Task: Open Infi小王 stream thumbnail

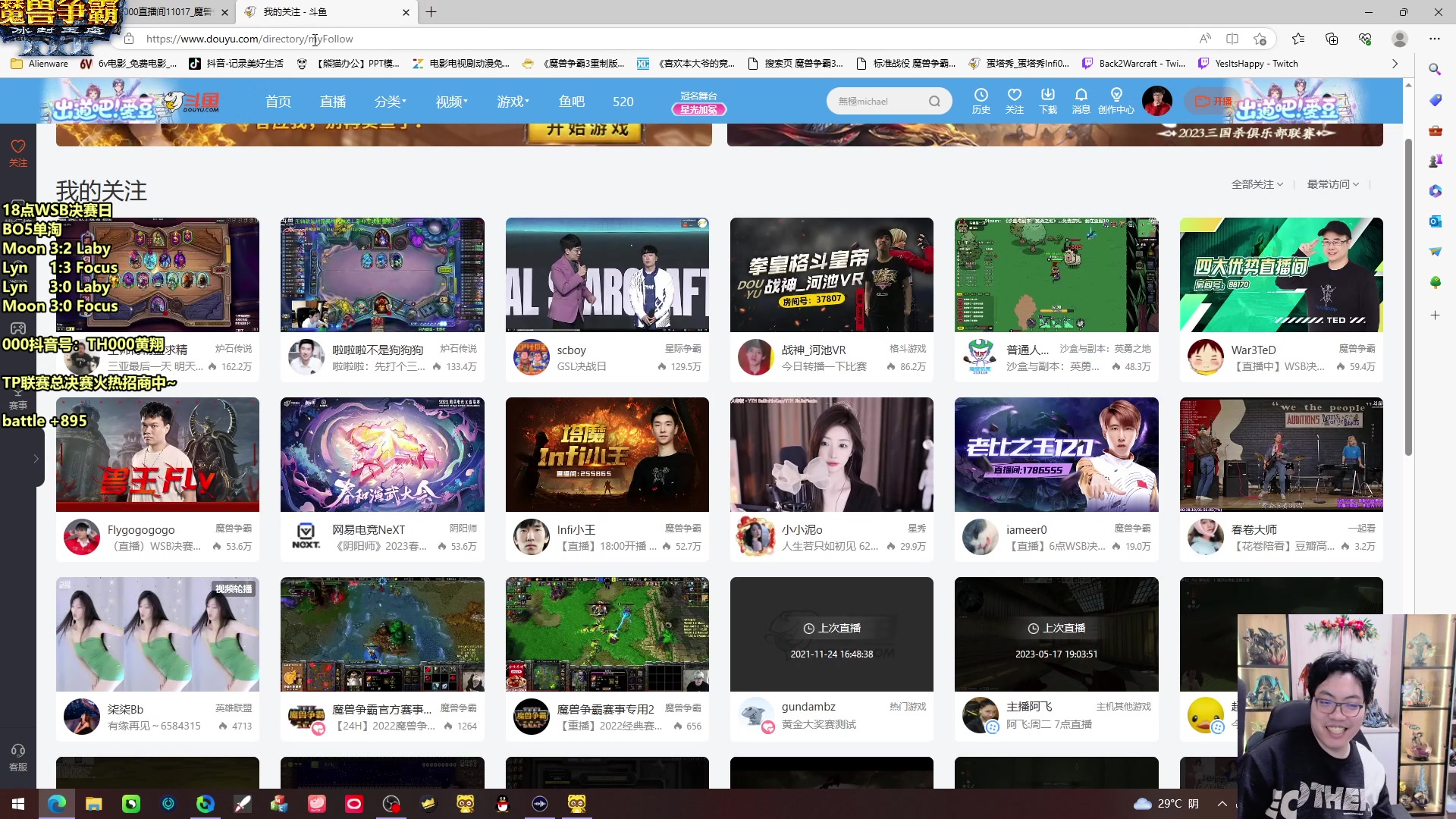Action: coord(607,454)
